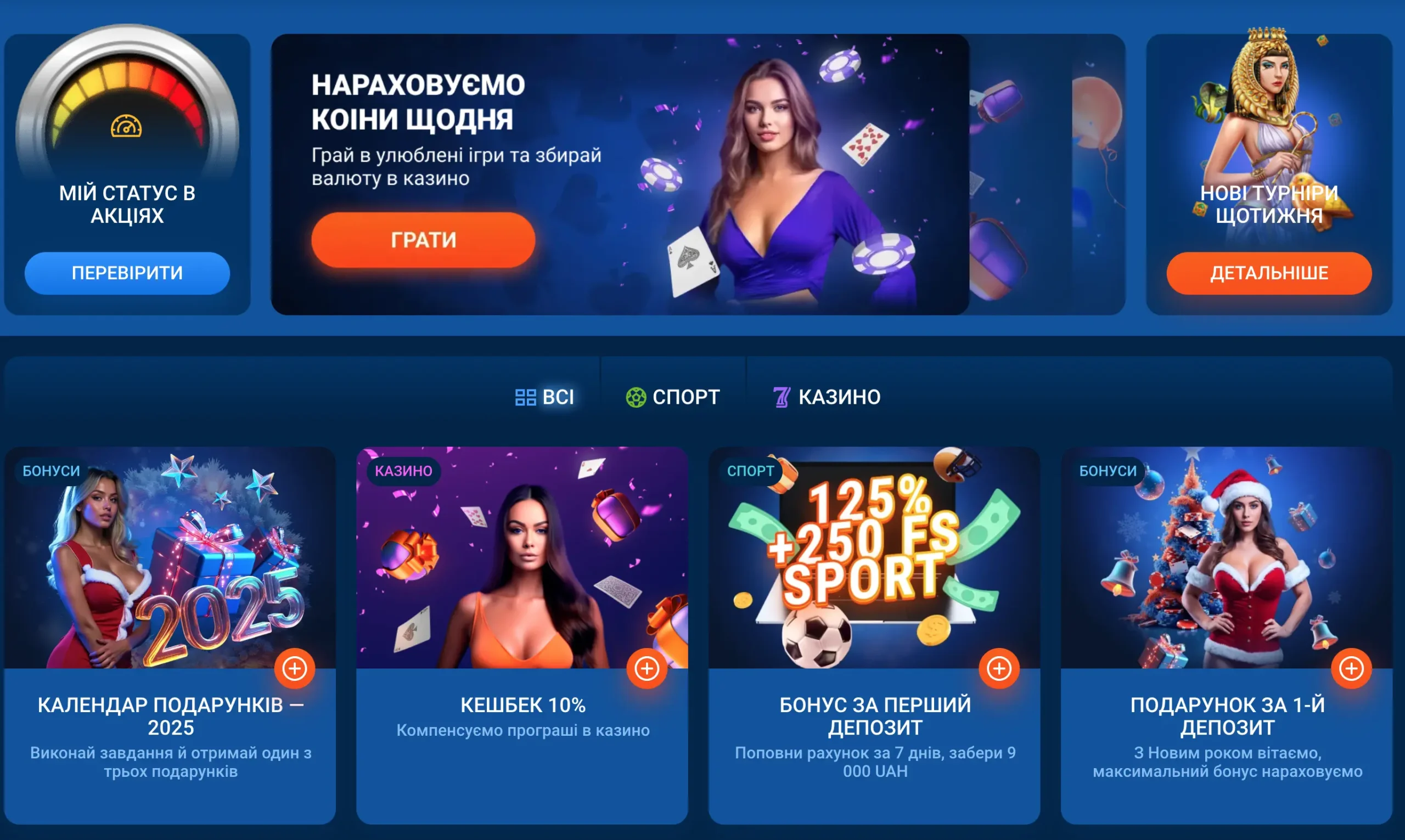Open the Кешбек 10% promo image
This screenshot has width=1405, height=840.
522,557
